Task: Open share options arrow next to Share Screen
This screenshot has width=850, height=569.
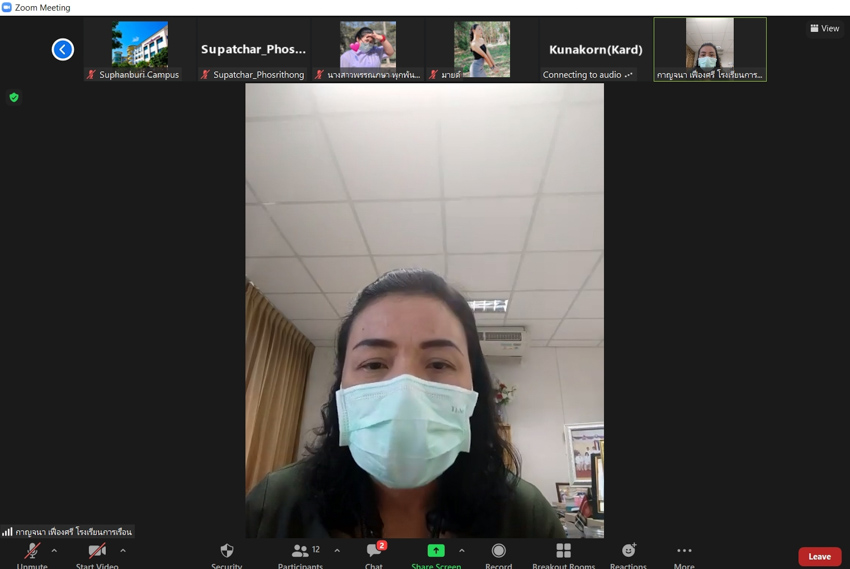Action: (461, 551)
